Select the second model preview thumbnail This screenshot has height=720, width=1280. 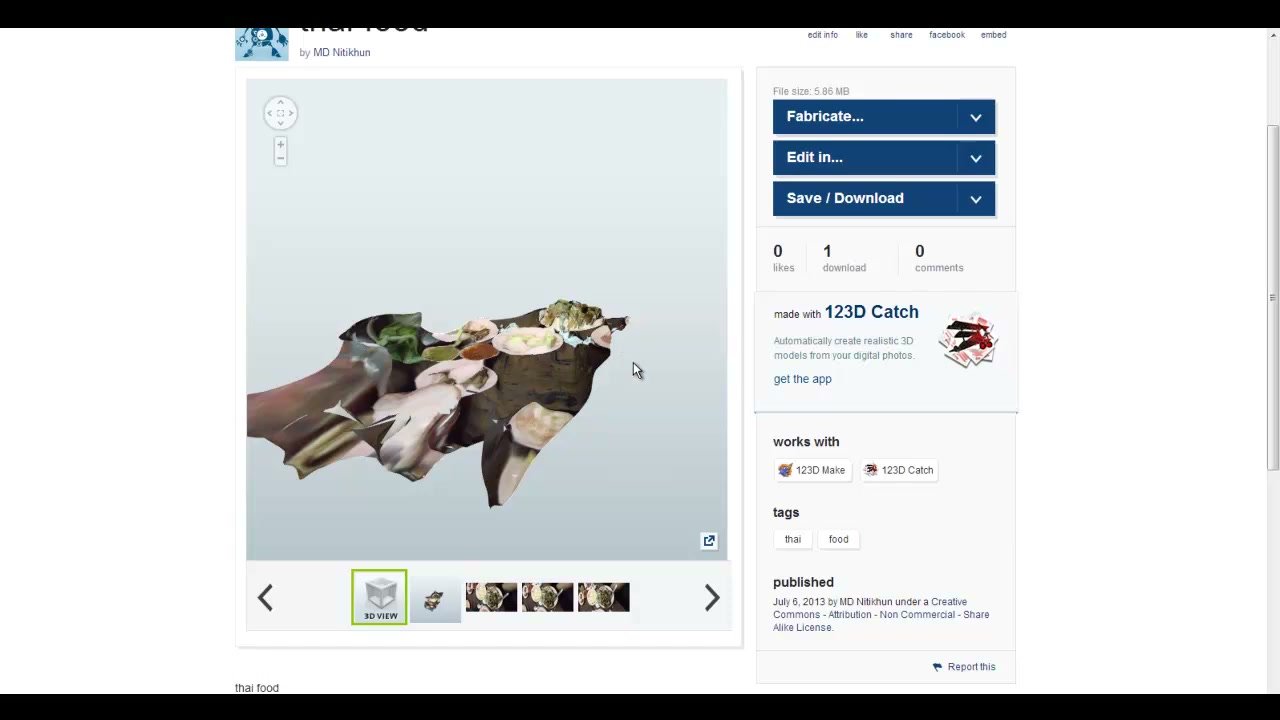click(435, 598)
